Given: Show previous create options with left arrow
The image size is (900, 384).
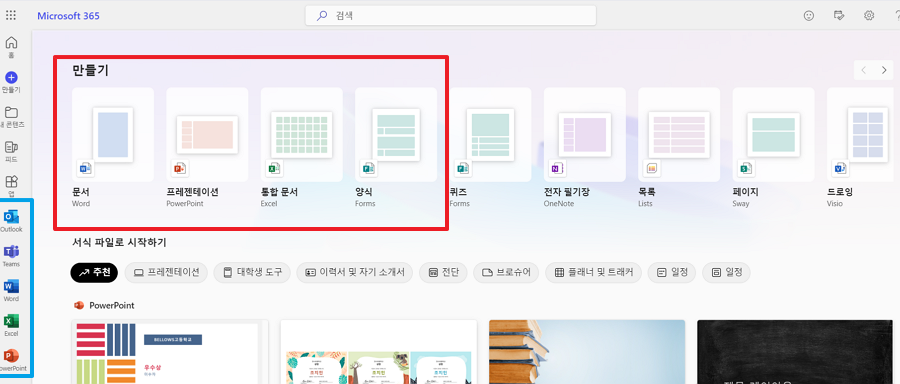Looking at the screenshot, I should pyautogui.click(x=863, y=70).
